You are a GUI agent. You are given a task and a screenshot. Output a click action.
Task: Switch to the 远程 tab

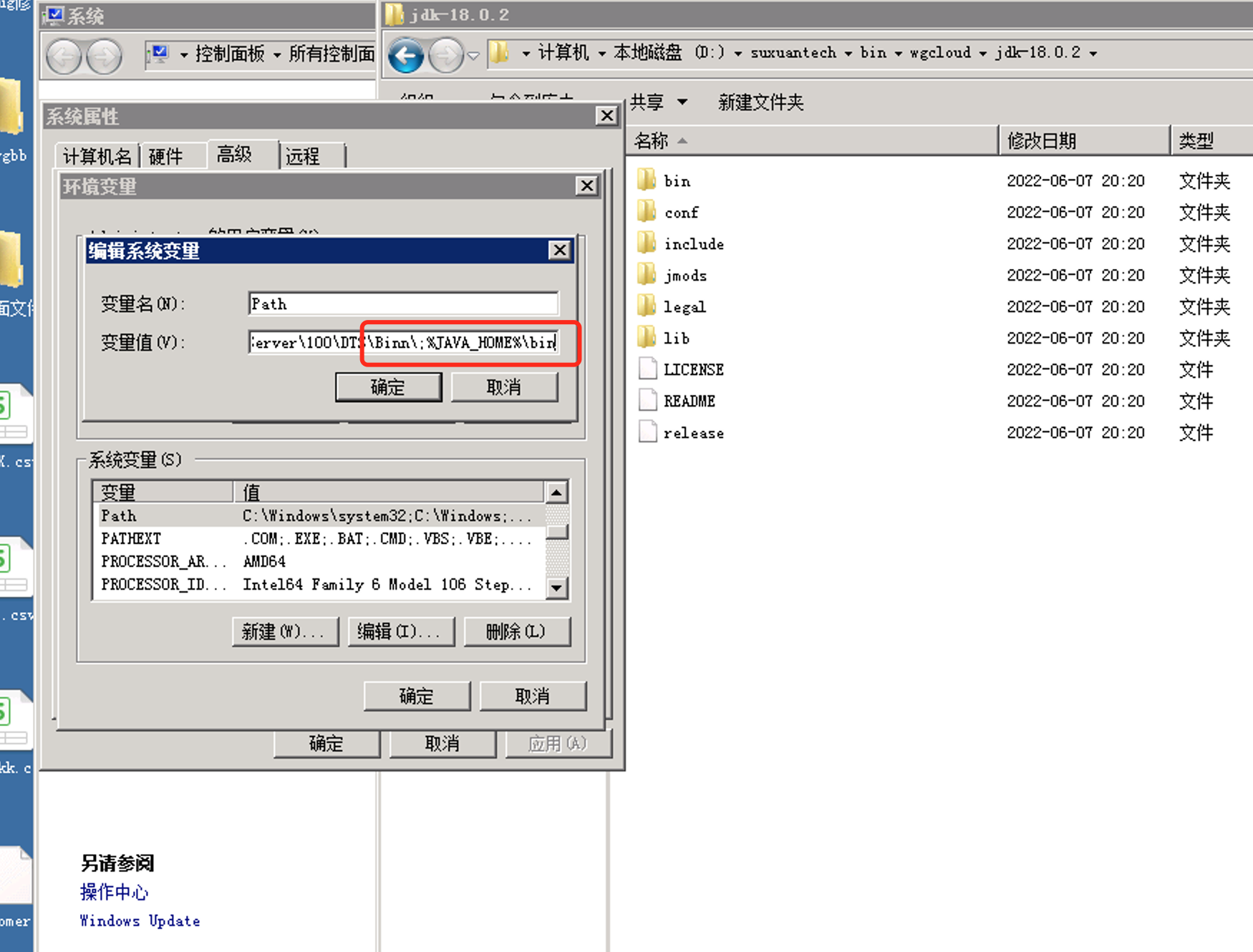[304, 156]
